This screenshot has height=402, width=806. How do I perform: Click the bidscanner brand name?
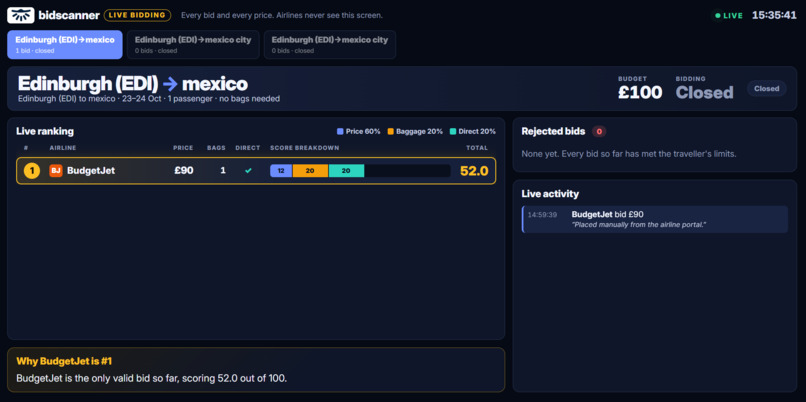point(69,15)
